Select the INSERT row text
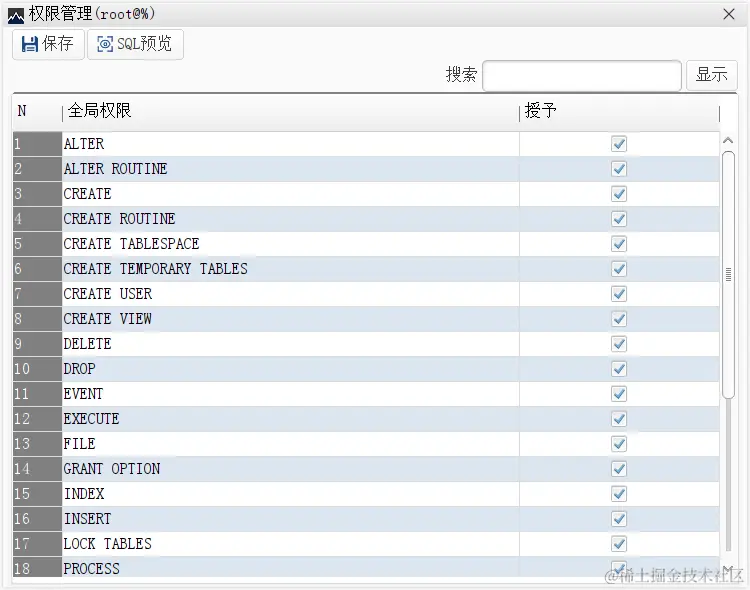 (x=88, y=519)
